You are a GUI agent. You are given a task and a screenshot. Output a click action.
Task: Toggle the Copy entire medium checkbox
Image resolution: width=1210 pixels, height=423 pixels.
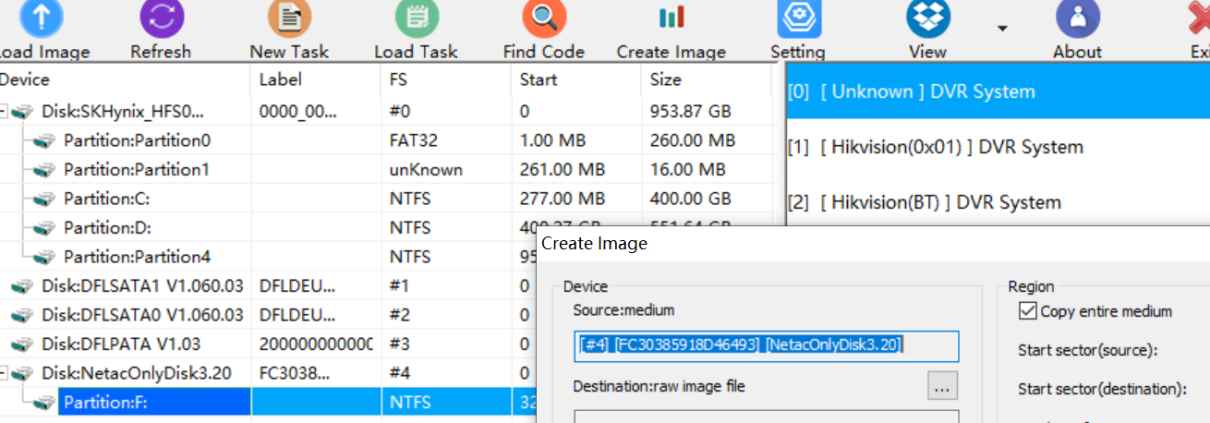(1027, 311)
